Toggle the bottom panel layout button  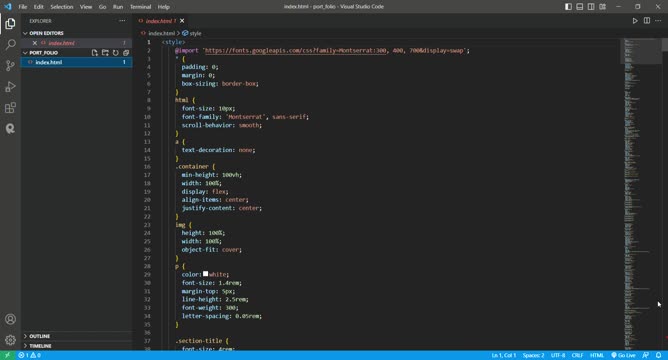[x=580, y=6]
